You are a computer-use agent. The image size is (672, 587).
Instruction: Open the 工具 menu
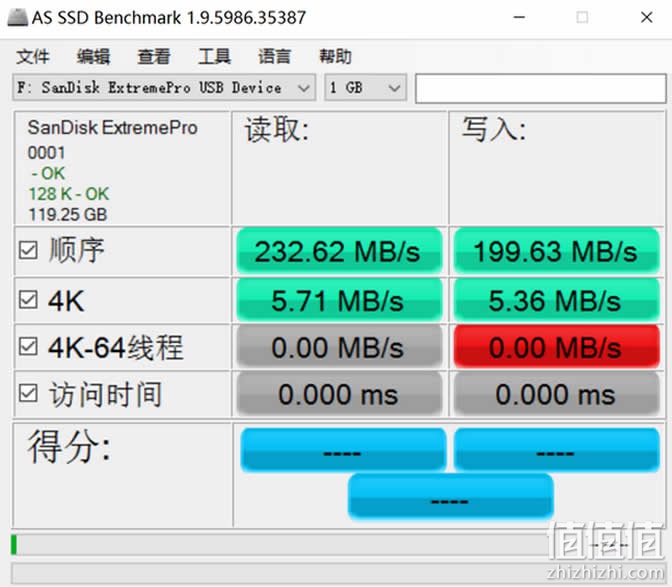[214, 57]
